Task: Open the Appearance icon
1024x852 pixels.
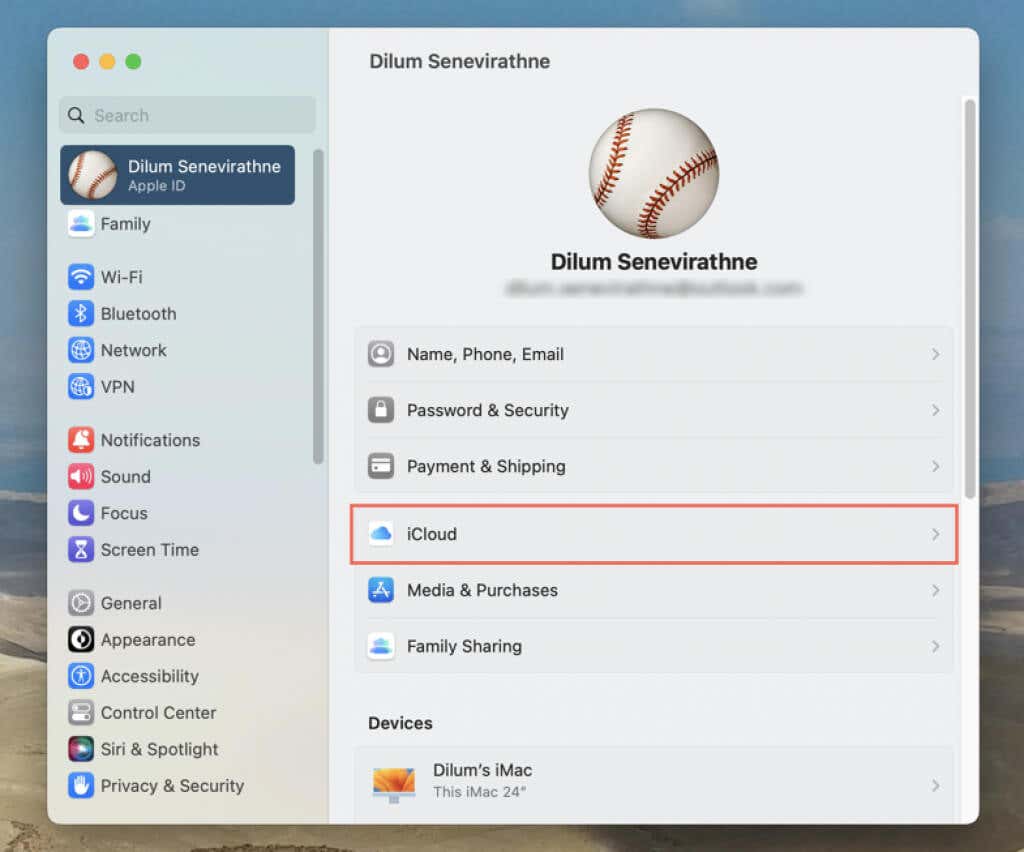Action: click(x=81, y=640)
